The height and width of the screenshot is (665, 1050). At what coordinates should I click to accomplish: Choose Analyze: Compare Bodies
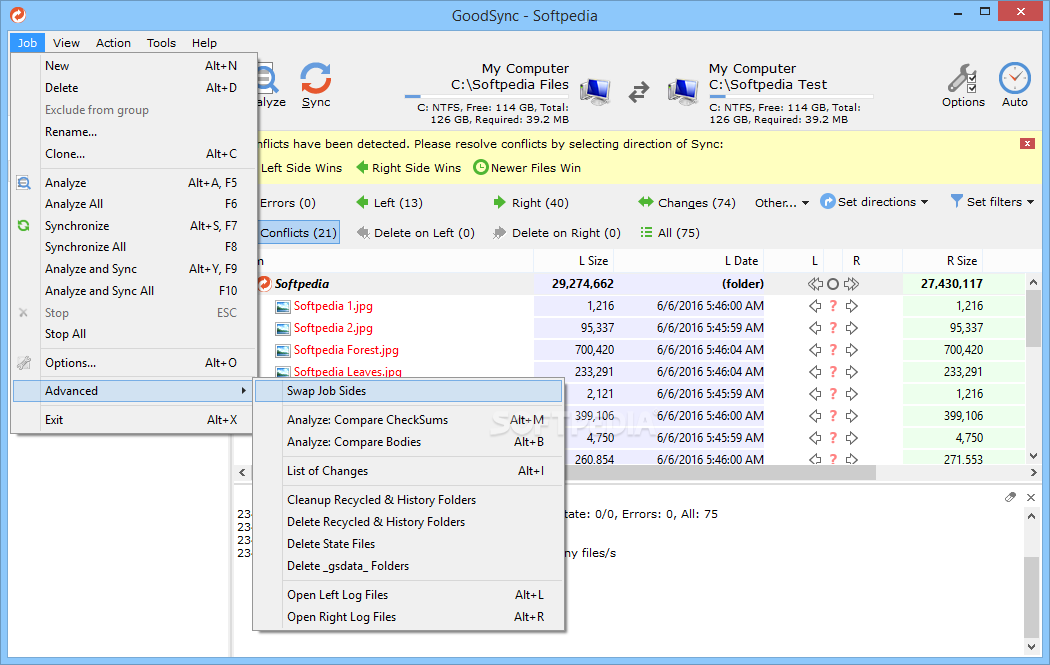pyautogui.click(x=408, y=442)
